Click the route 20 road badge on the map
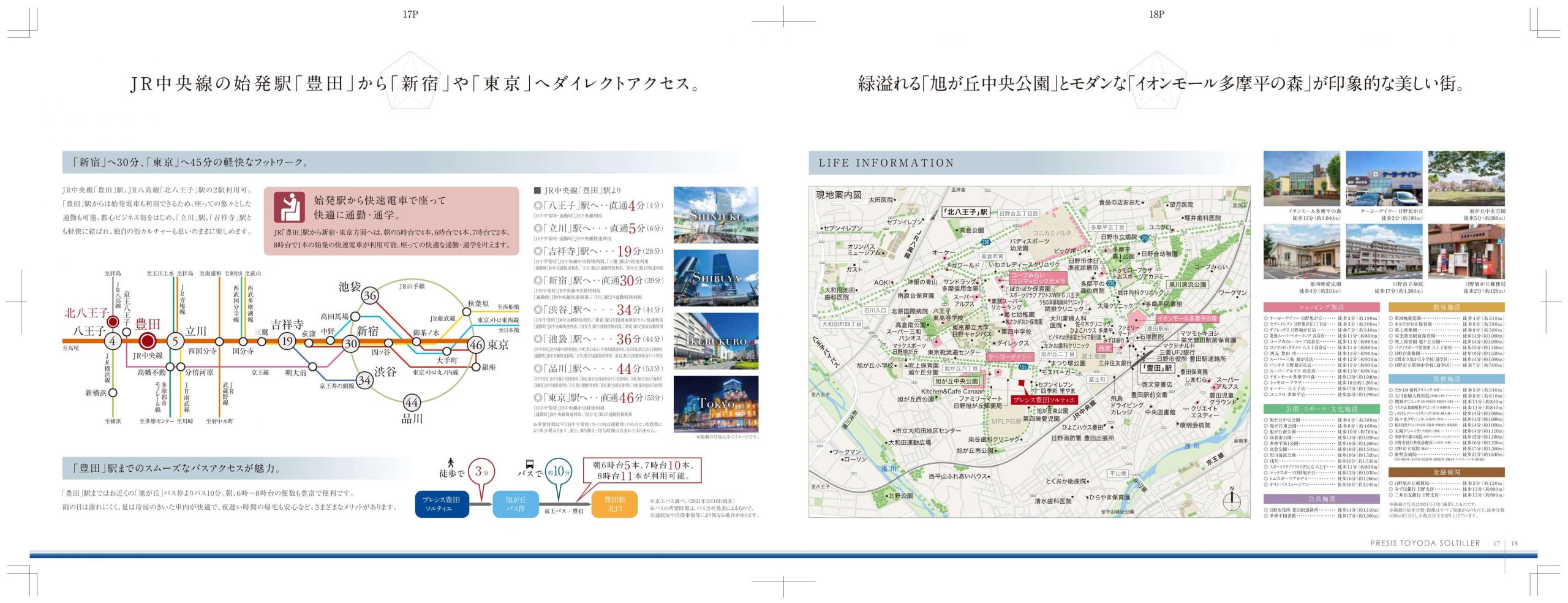1568x603 pixels. pos(1145,239)
